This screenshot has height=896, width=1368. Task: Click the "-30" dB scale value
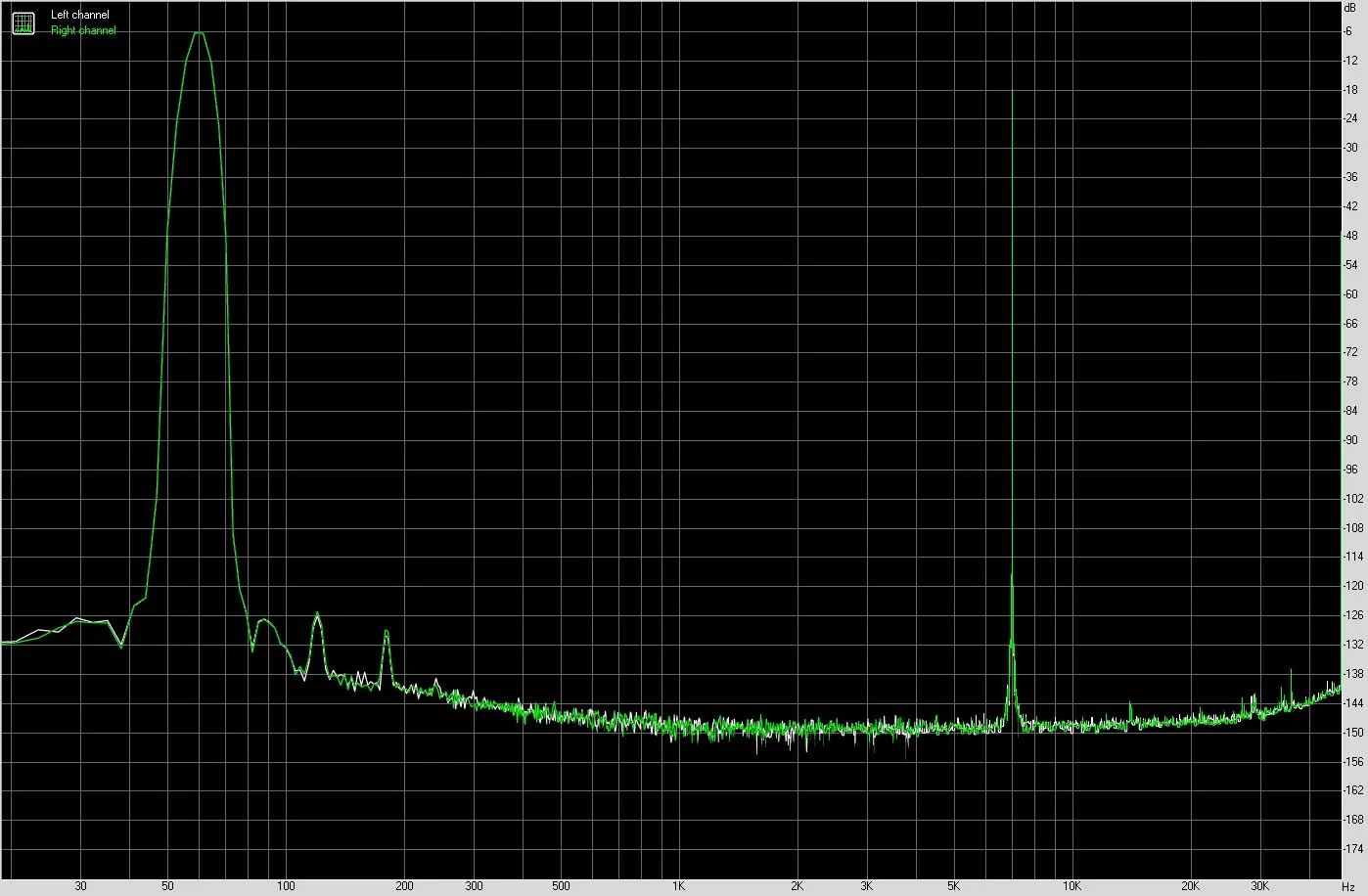(x=1350, y=148)
